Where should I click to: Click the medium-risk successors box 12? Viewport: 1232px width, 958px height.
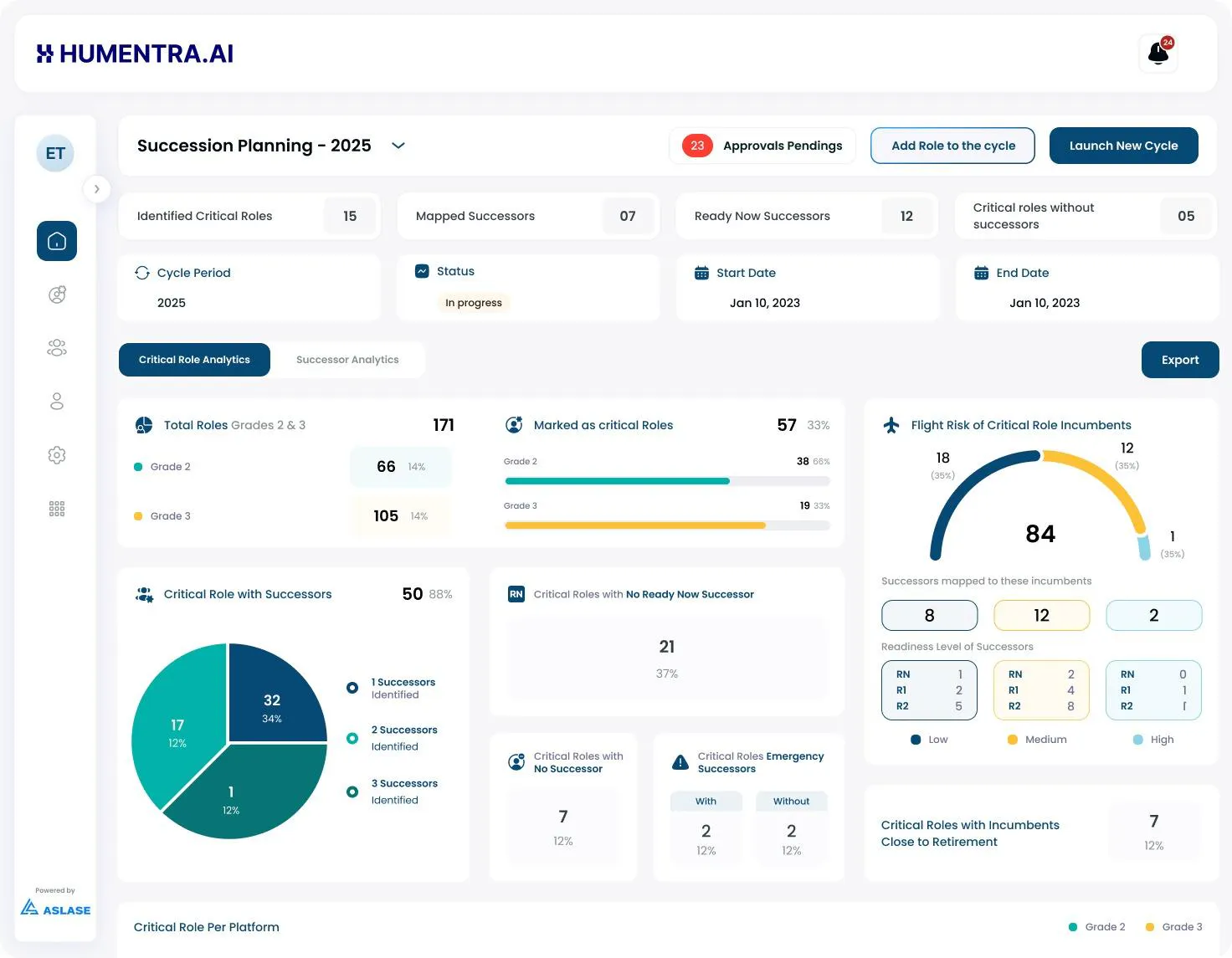[x=1041, y=616]
